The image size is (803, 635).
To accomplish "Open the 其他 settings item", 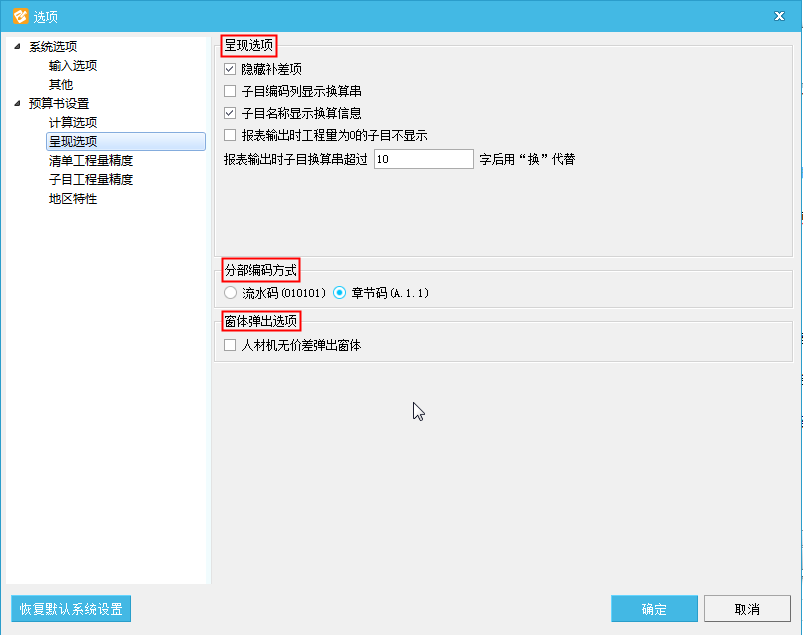I will pos(61,85).
